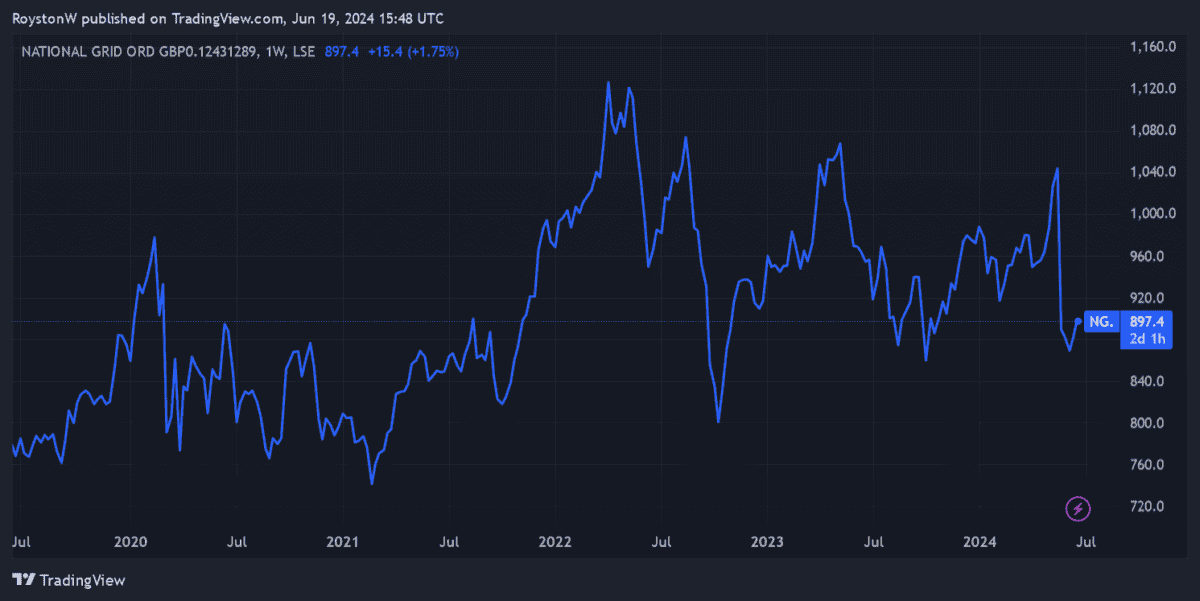This screenshot has width=1200, height=601.
Task: Click the purple lightning bolt icon
Action: point(1077,509)
